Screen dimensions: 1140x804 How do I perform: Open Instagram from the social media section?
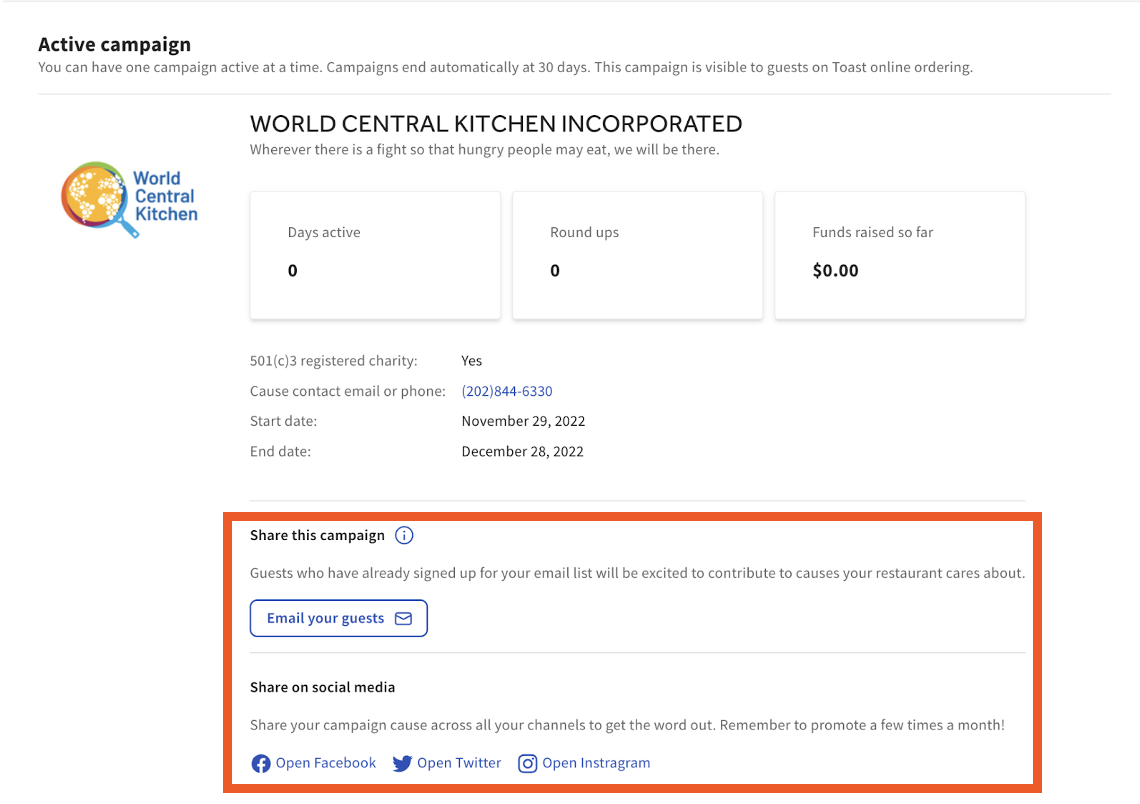[596, 763]
